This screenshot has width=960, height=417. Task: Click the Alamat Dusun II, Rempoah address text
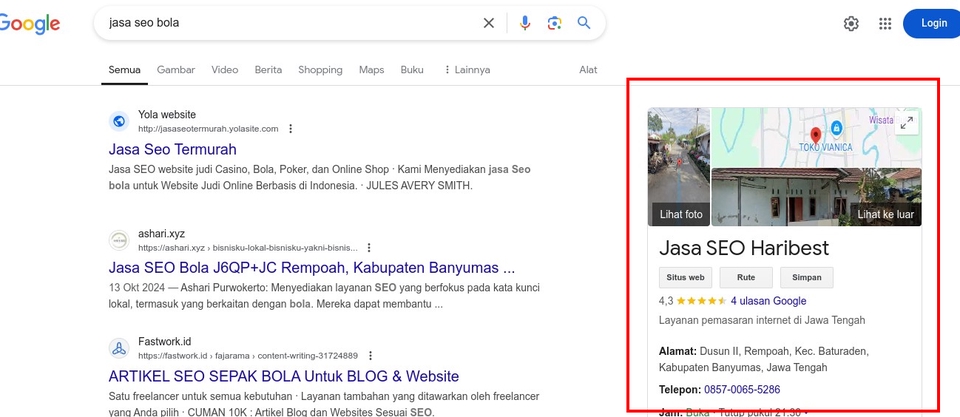tap(764, 359)
